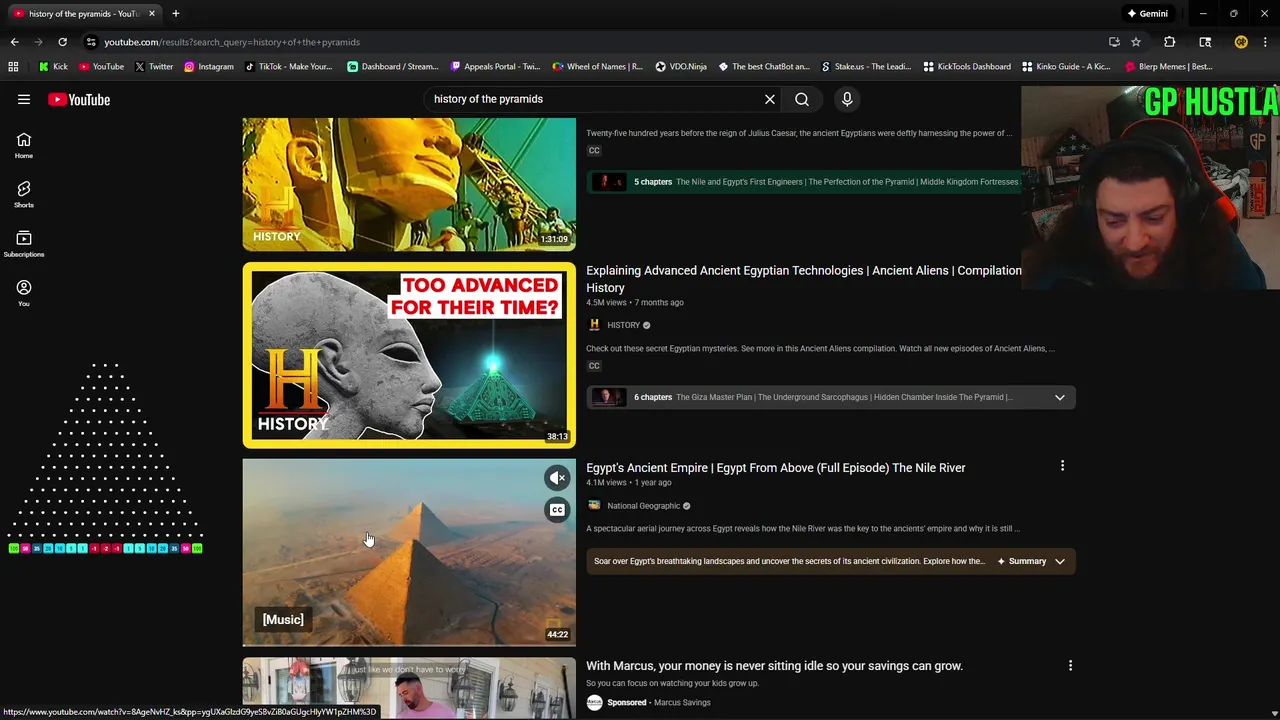Image resolution: width=1280 pixels, height=720 pixels.
Task: Open the Chrome profile avatar
Action: point(1241,42)
